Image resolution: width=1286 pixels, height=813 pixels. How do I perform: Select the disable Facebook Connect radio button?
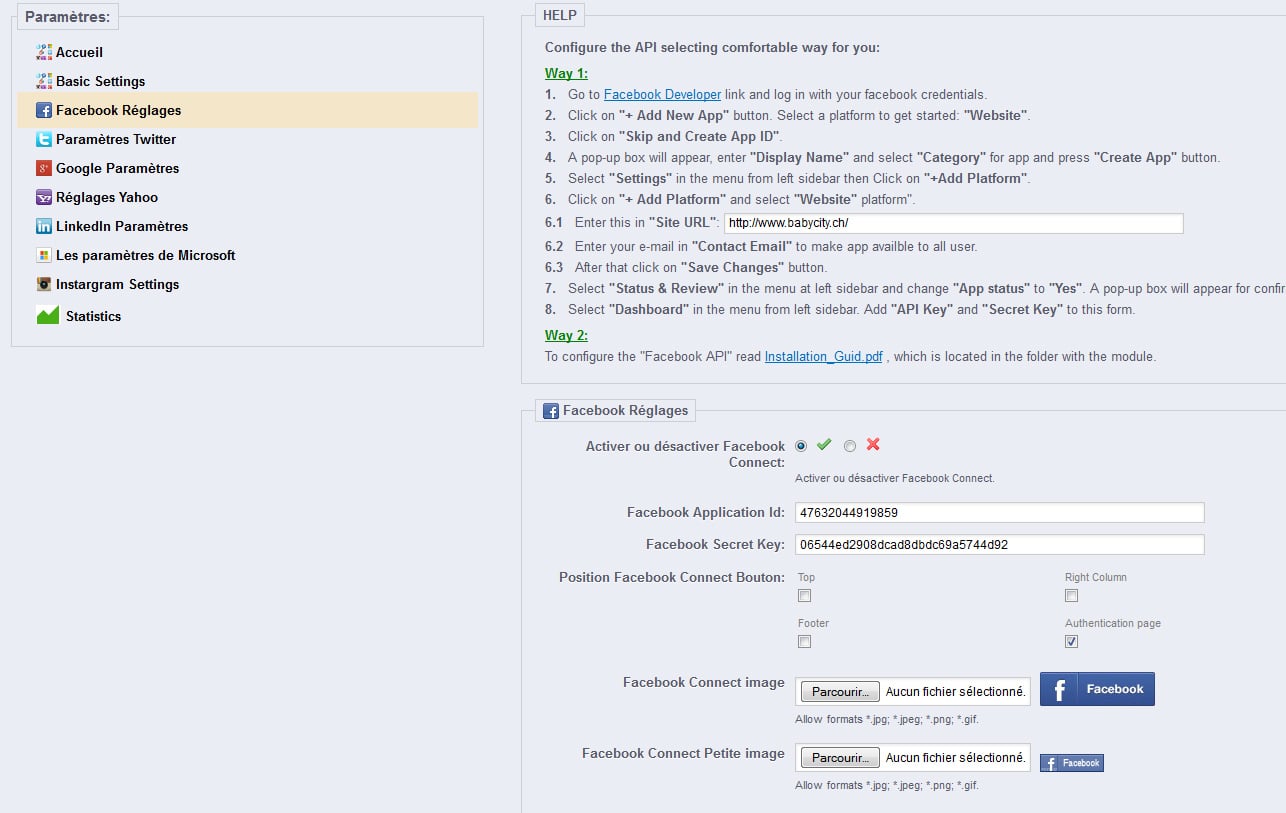pyautogui.click(x=850, y=446)
